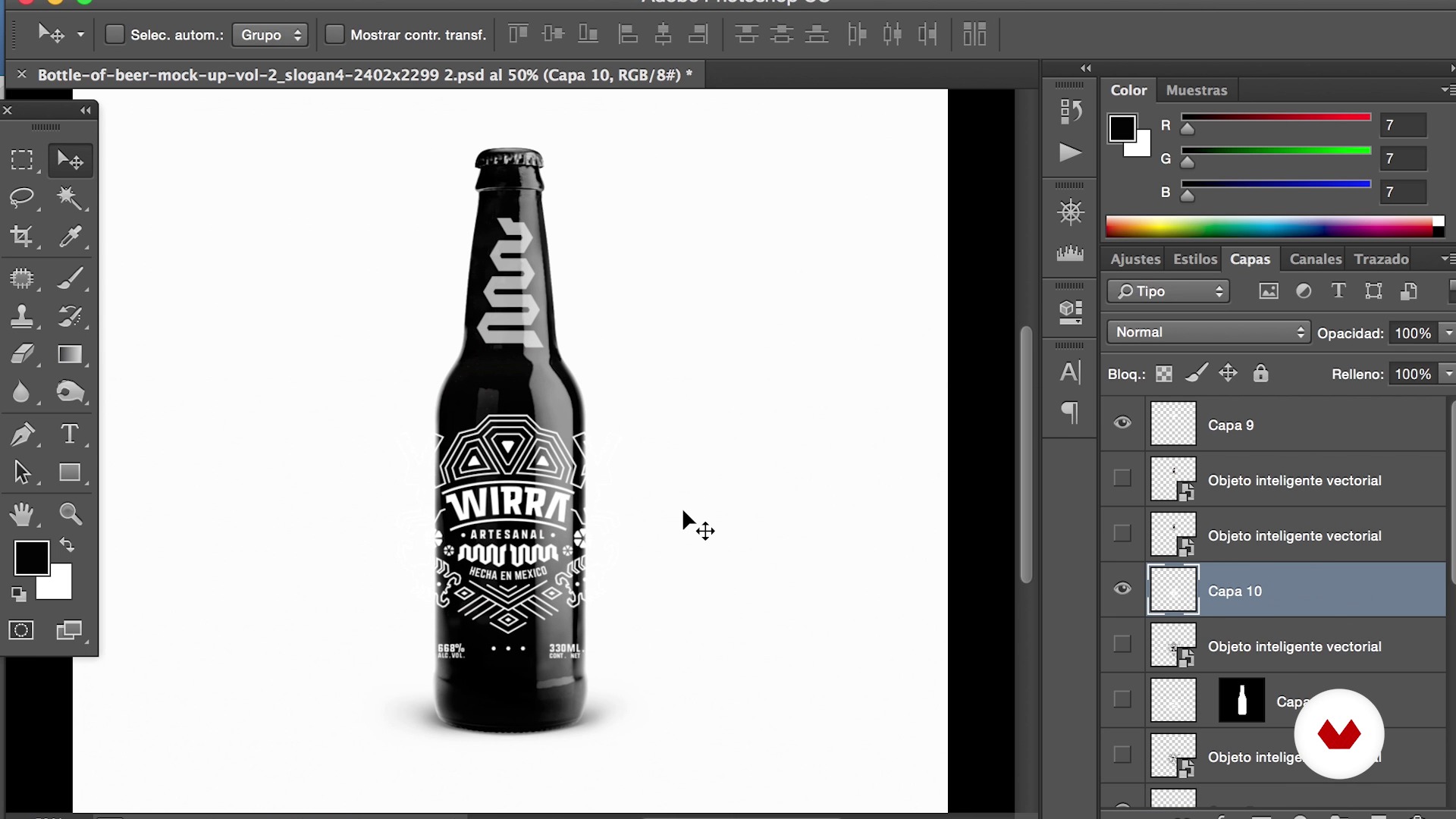Change screen mode button
The width and height of the screenshot is (1456, 819).
[x=70, y=630]
